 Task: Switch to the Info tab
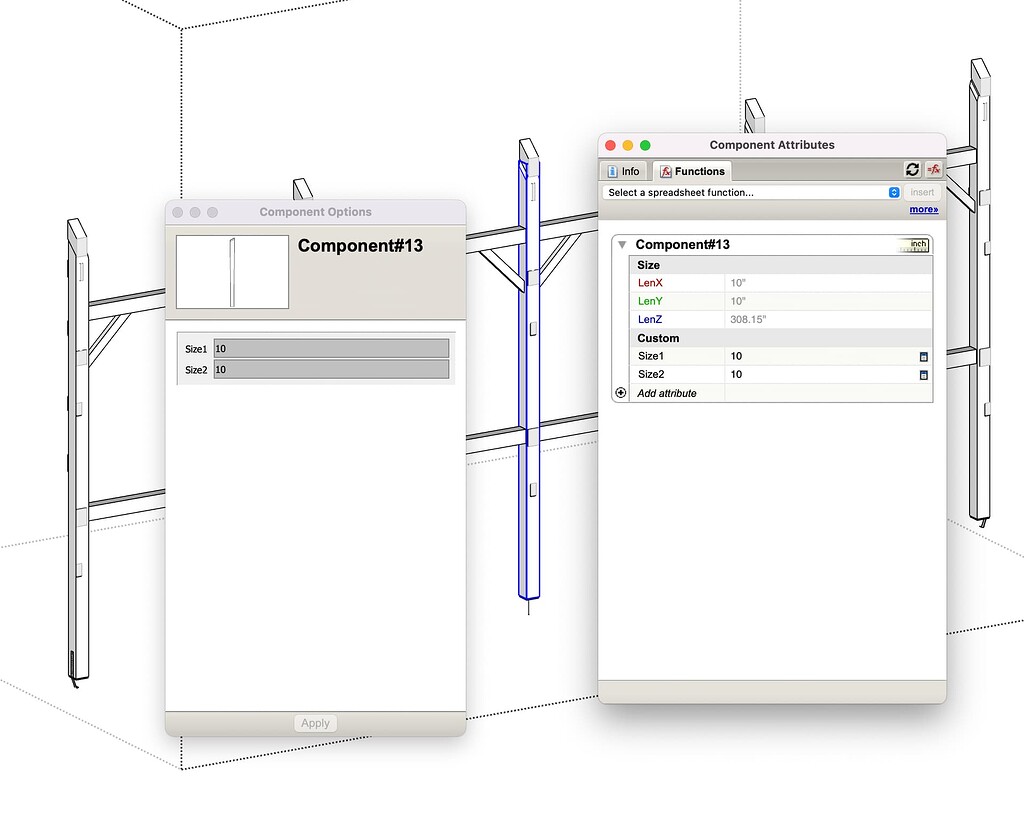(x=624, y=171)
